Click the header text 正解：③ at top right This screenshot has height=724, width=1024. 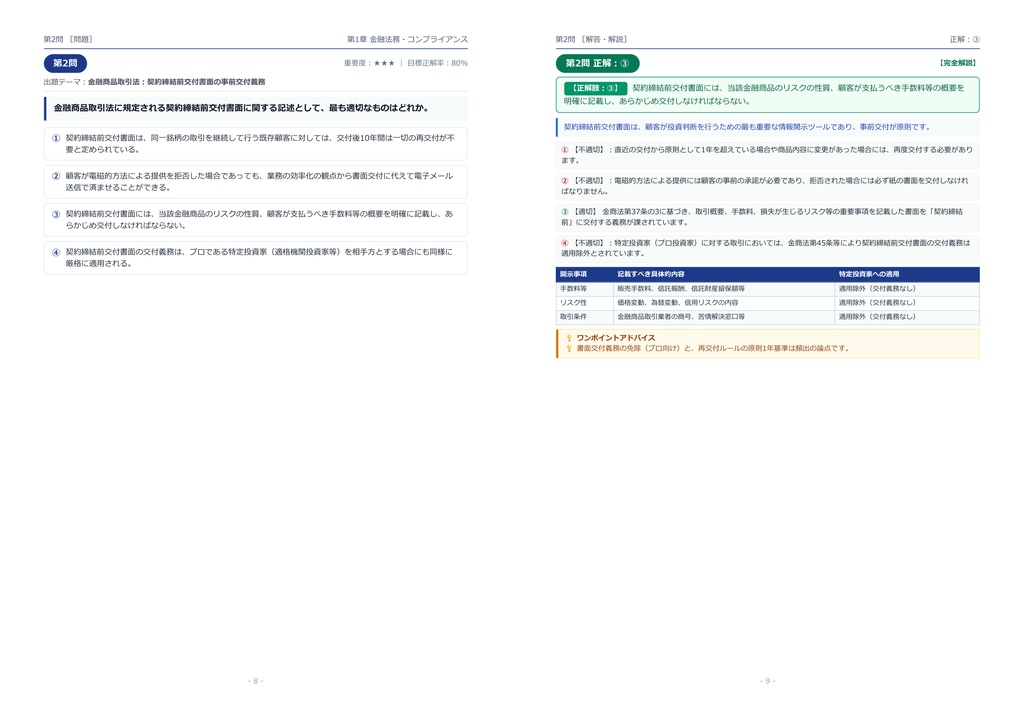tap(965, 39)
